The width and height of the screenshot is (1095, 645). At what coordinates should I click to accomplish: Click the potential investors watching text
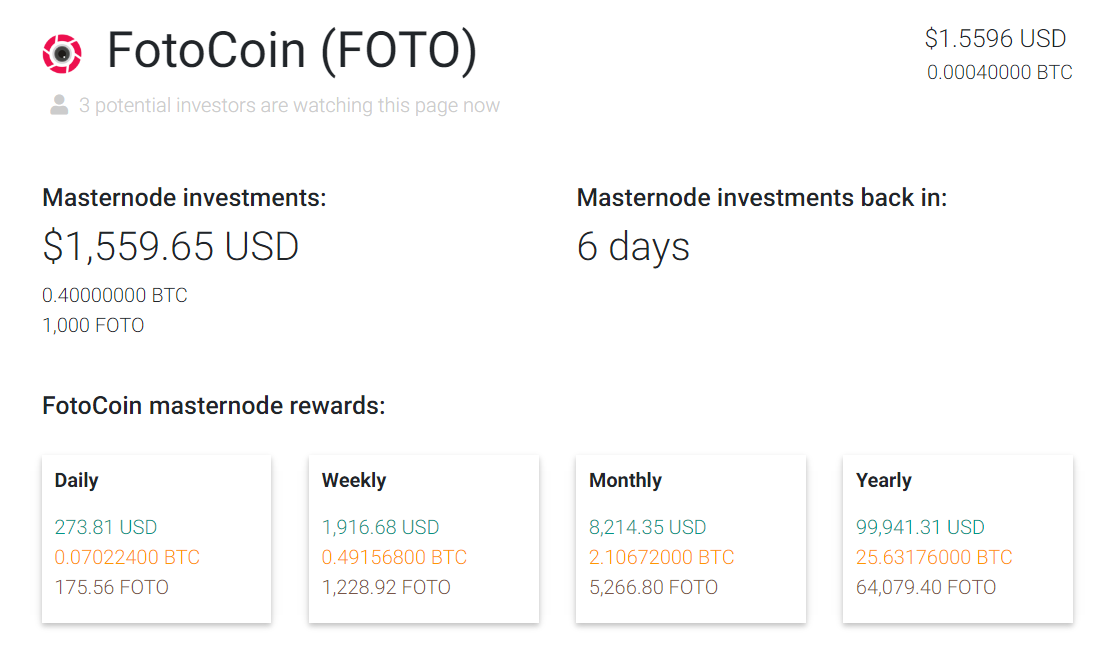289,105
